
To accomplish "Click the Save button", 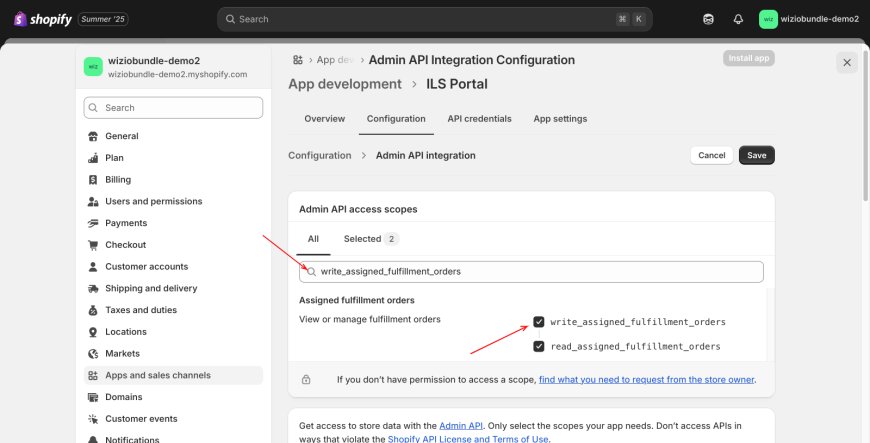I will tap(756, 155).
